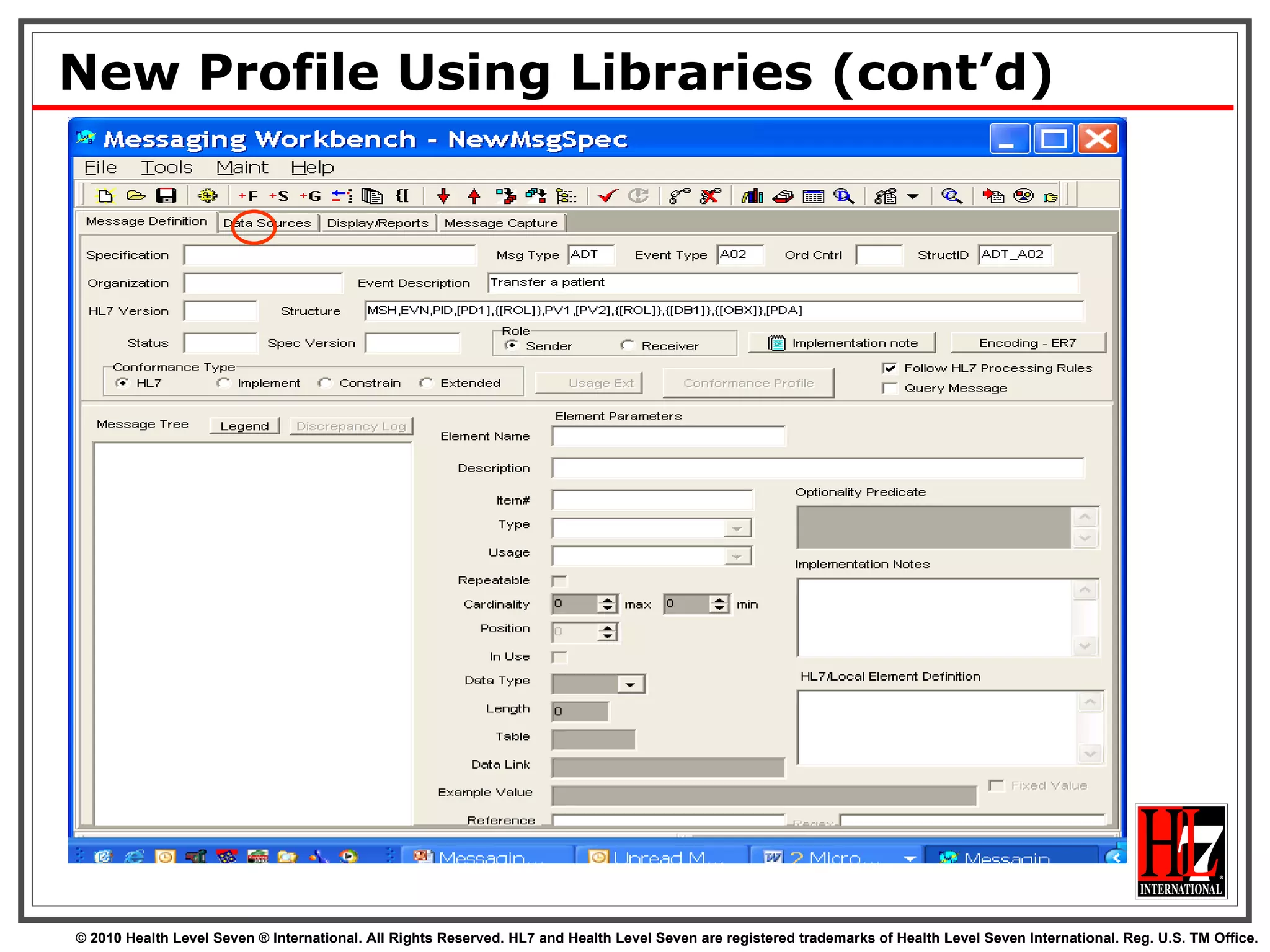Screen dimensions: 1270x952
Task: Click the red down arrow icon
Action: pos(443,196)
